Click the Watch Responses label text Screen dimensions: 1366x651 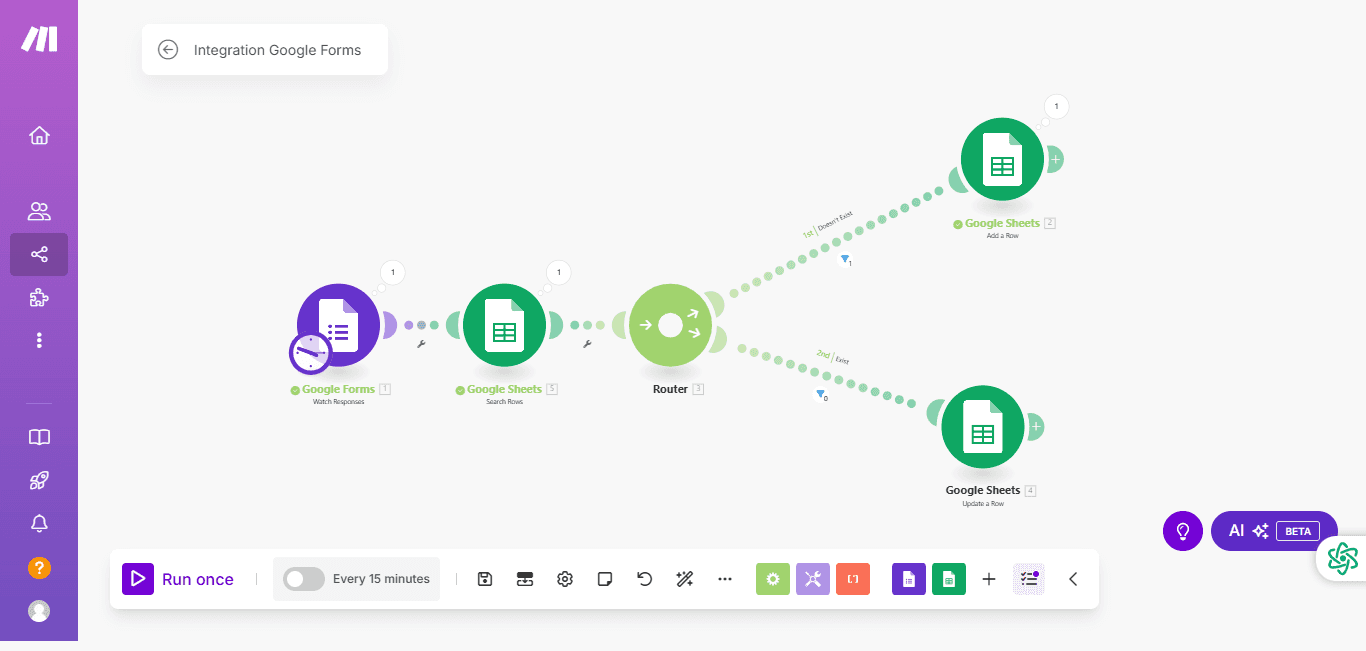[338, 402]
